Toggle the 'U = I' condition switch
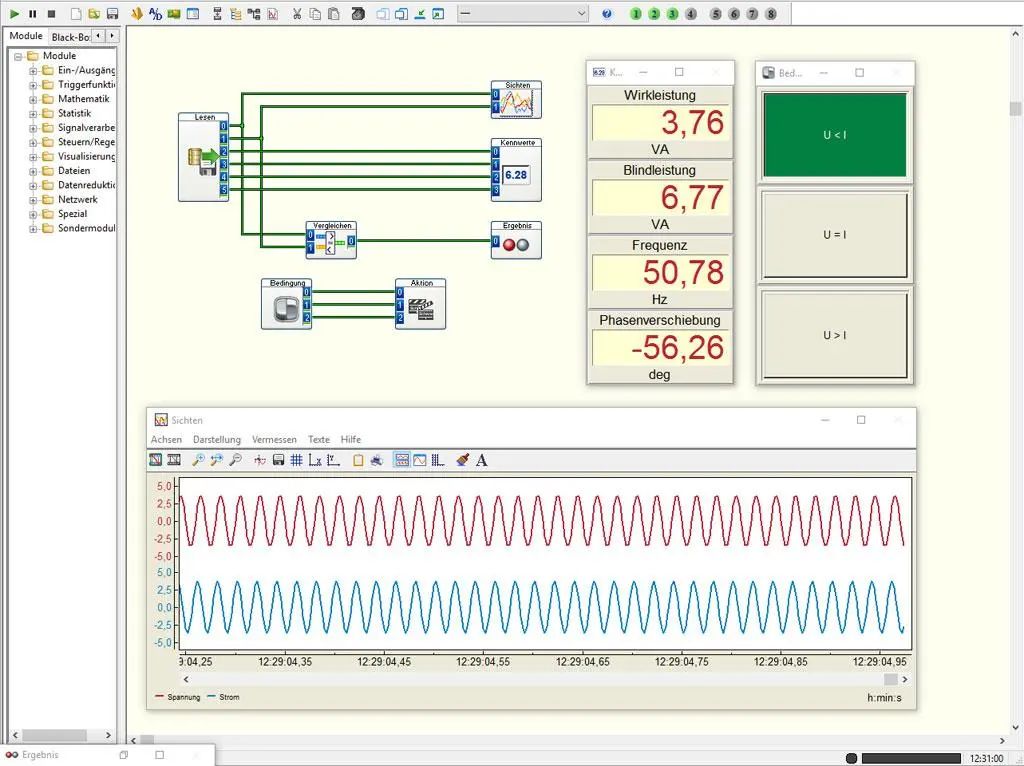Viewport: 1024px width, 766px height. tap(835, 235)
